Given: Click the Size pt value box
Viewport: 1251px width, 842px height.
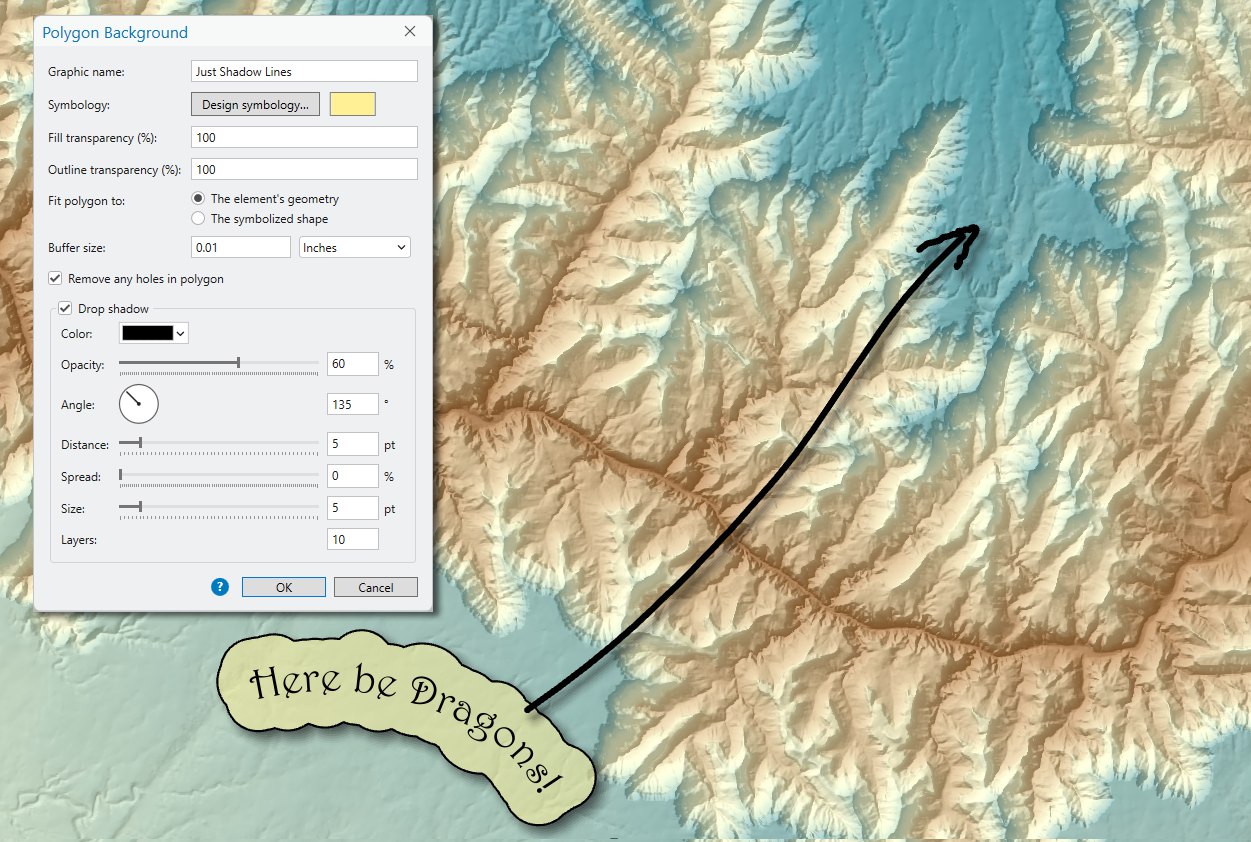Looking at the screenshot, I should click(353, 508).
